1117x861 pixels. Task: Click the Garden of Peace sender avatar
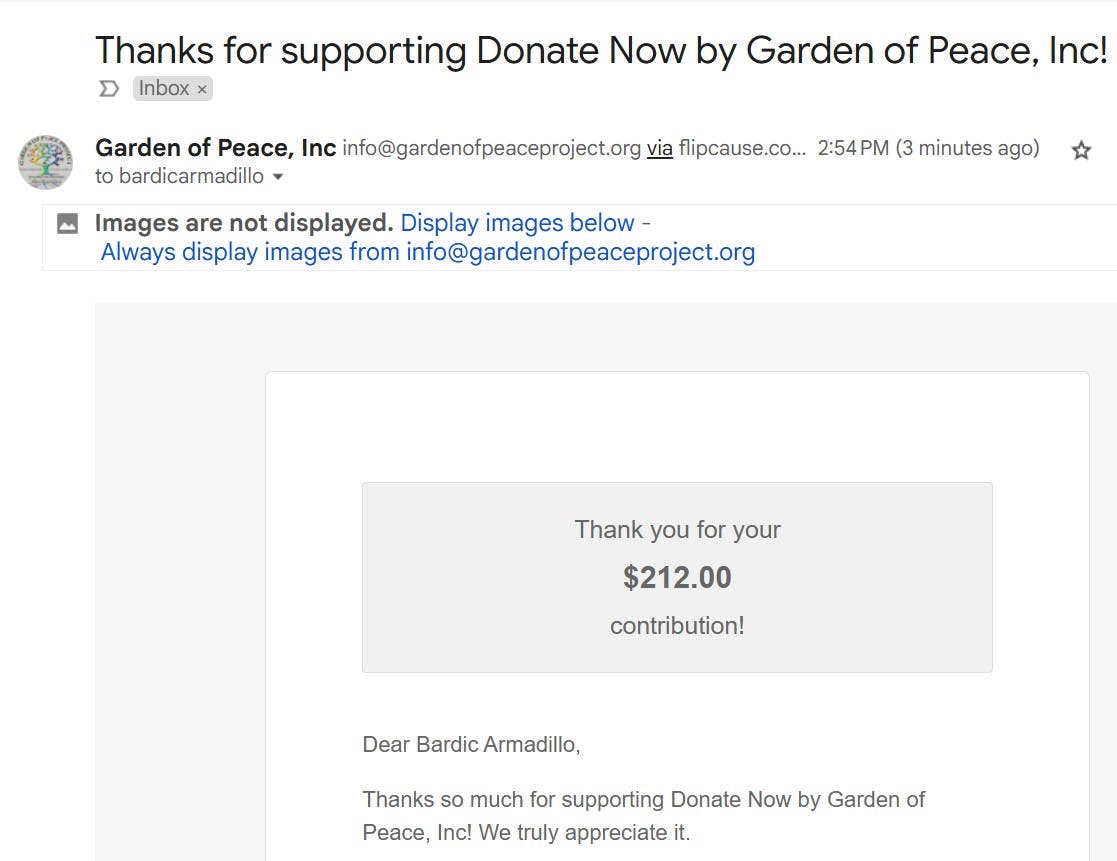click(x=45, y=162)
